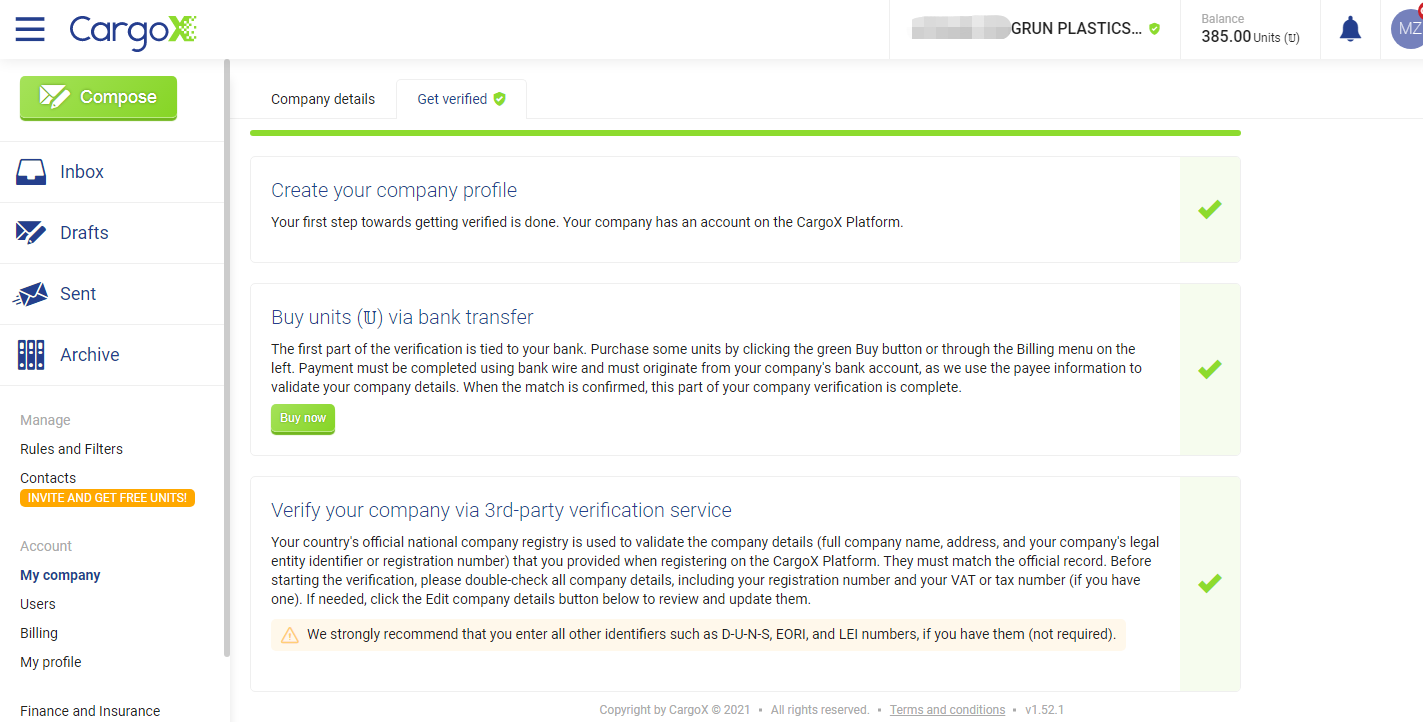Open the Billing page
Viewport: 1423px width, 722px height.
tap(39, 633)
